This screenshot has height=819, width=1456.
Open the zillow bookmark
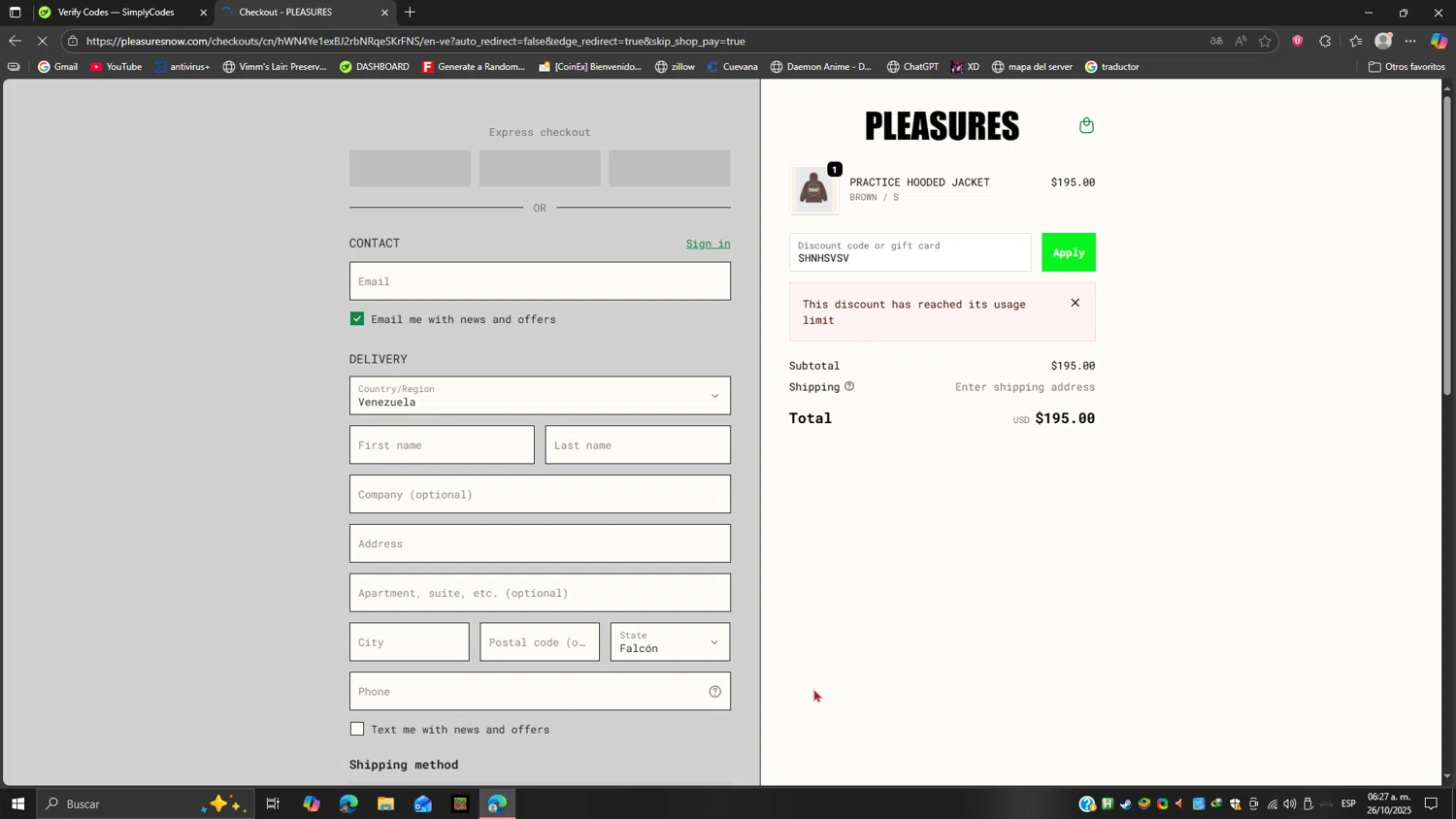point(675,67)
